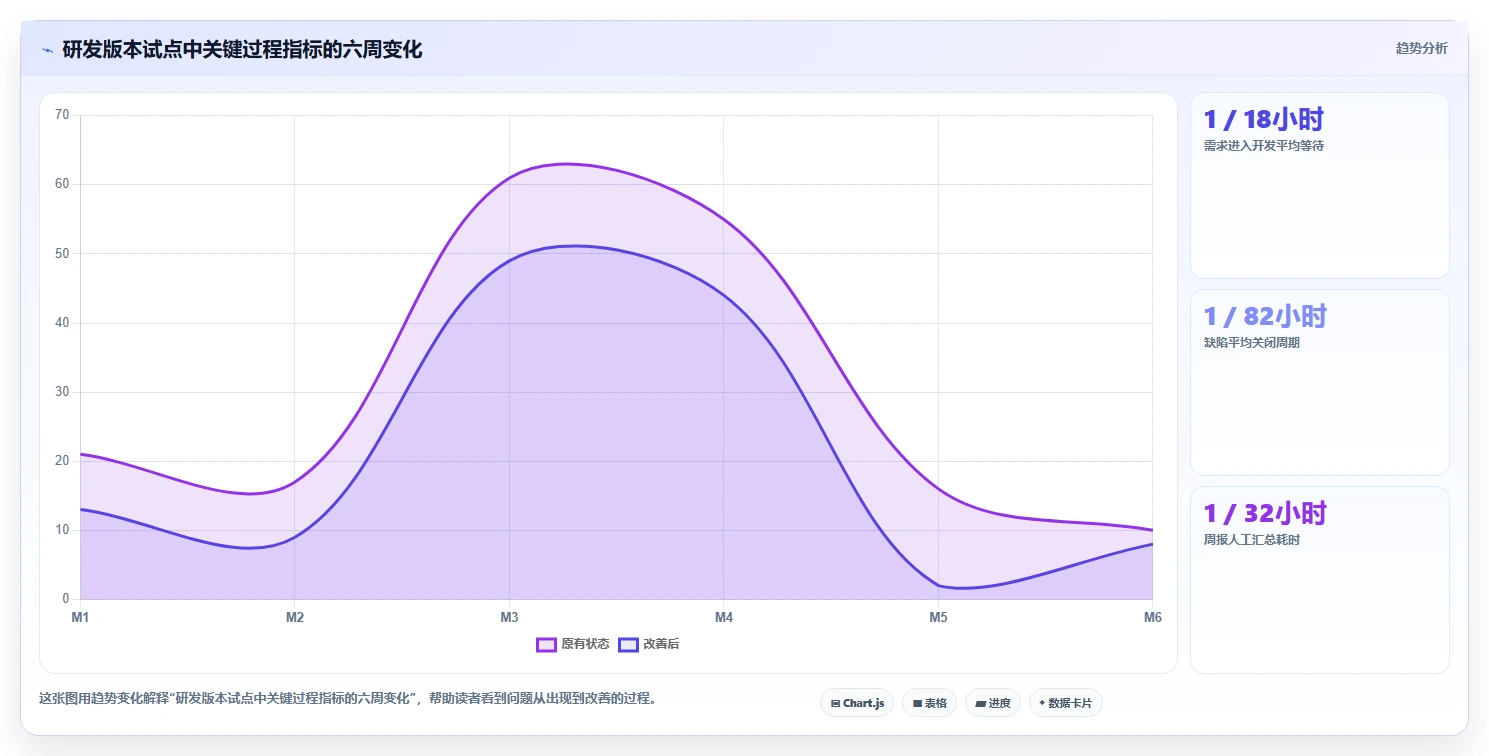Screen dimensions: 1489x756
Task: Open the 需求进入开发平均等待 metric card
Action: click(1319, 185)
